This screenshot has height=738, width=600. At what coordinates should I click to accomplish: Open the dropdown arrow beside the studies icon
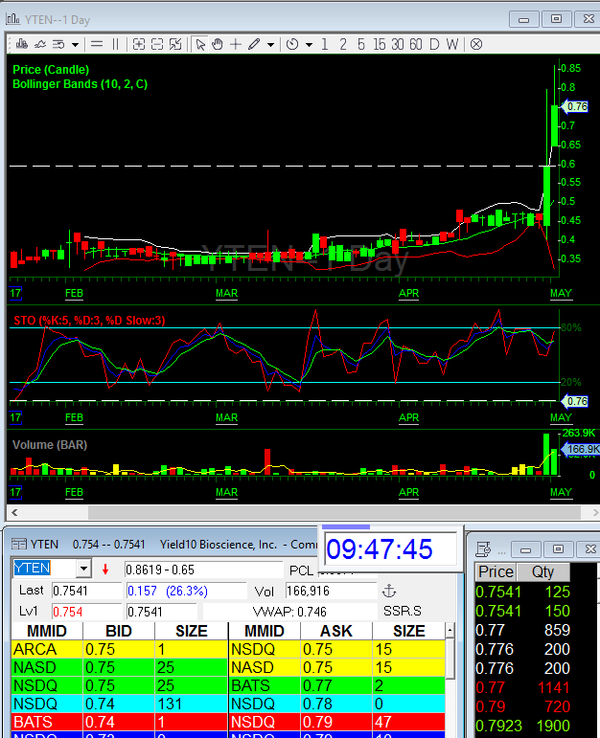pos(75,44)
